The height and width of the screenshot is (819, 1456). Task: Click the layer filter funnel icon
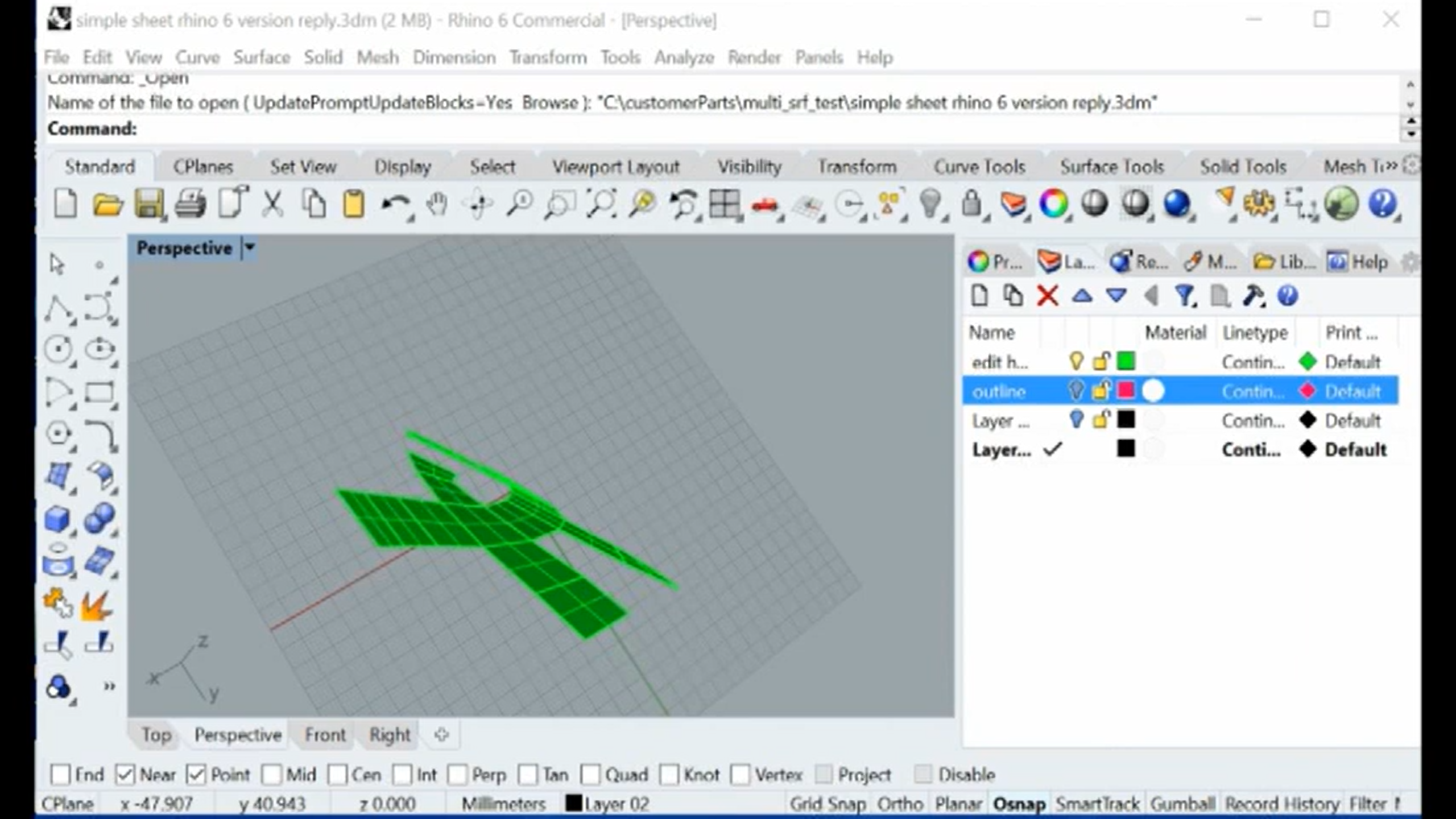(x=1184, y=296)
